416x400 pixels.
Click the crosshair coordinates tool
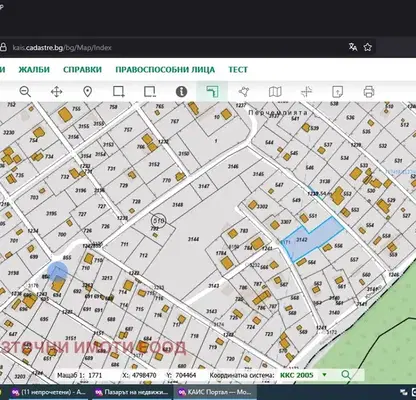306,91
